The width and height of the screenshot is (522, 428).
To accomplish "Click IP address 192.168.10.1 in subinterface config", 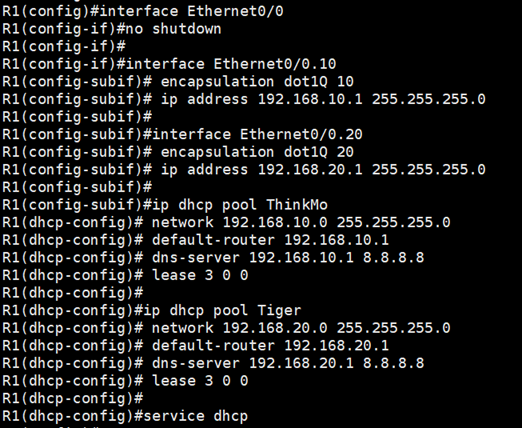I will (310, 99).
